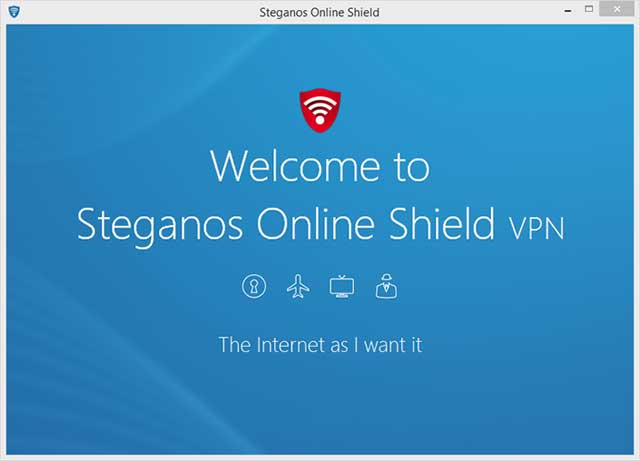Select the keyhole circle icon

(x=254, y=286)
